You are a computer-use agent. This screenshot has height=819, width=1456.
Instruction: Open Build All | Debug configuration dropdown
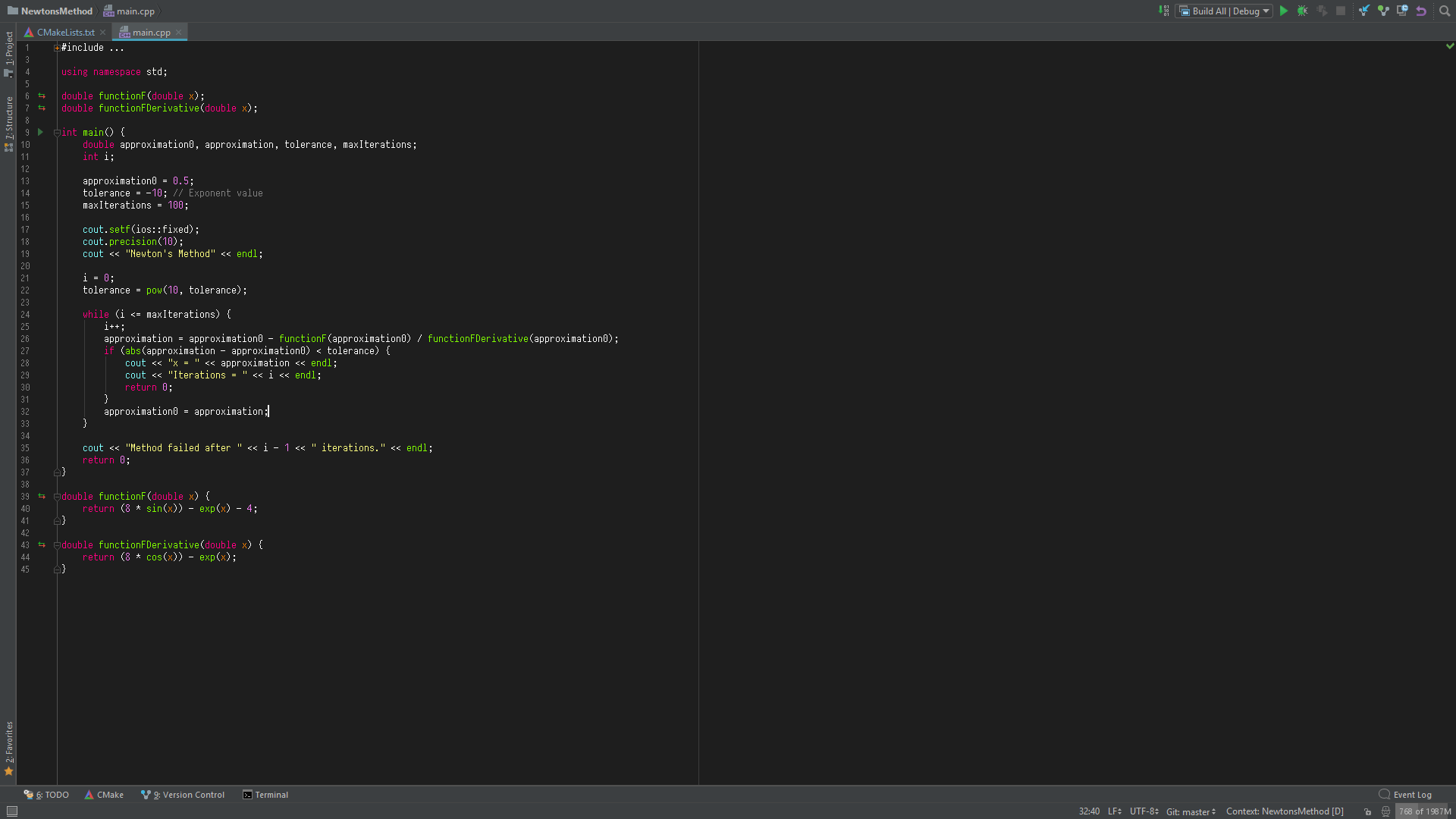coord(1225,11)
